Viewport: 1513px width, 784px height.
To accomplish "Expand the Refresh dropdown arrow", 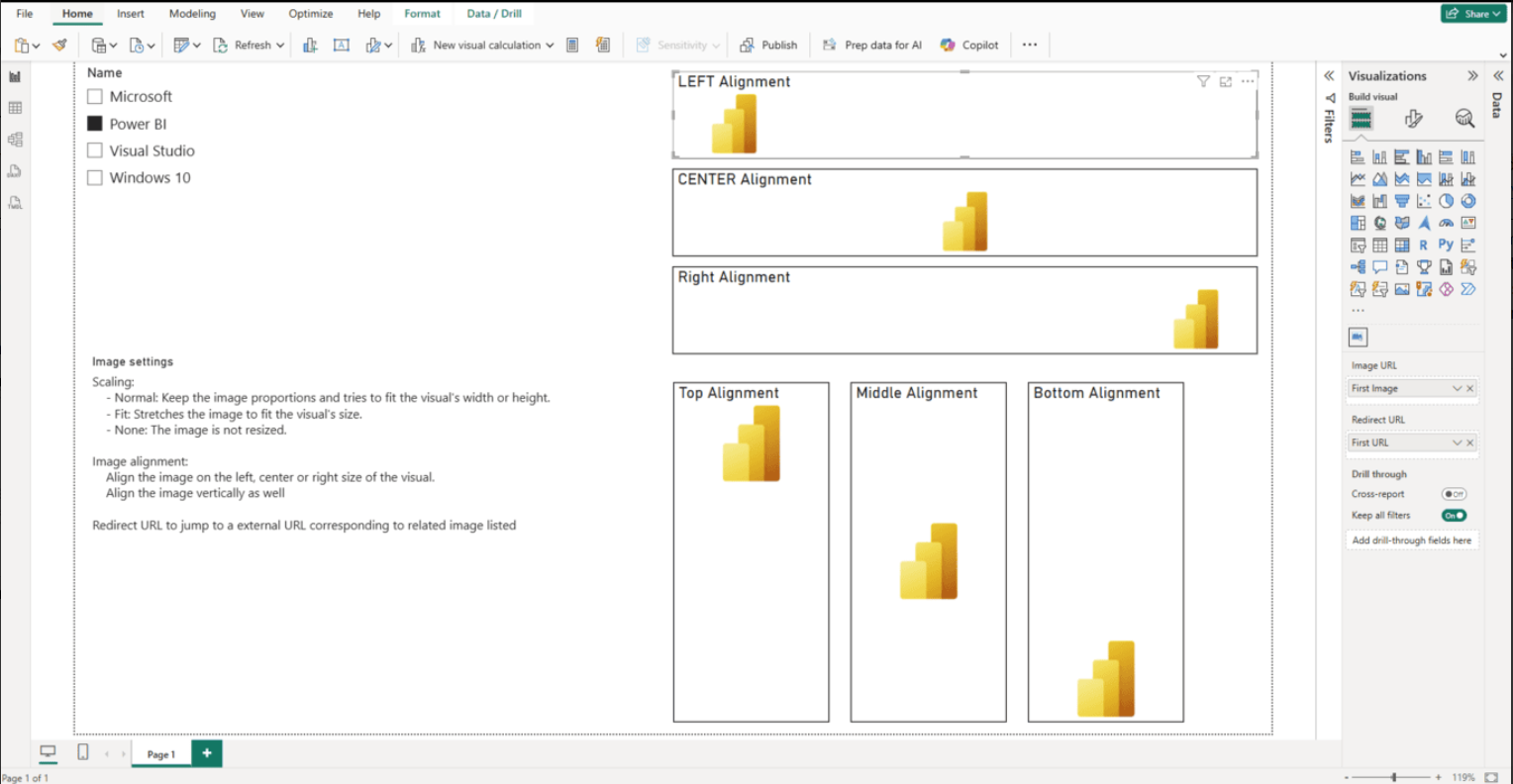I will point(280,46).
